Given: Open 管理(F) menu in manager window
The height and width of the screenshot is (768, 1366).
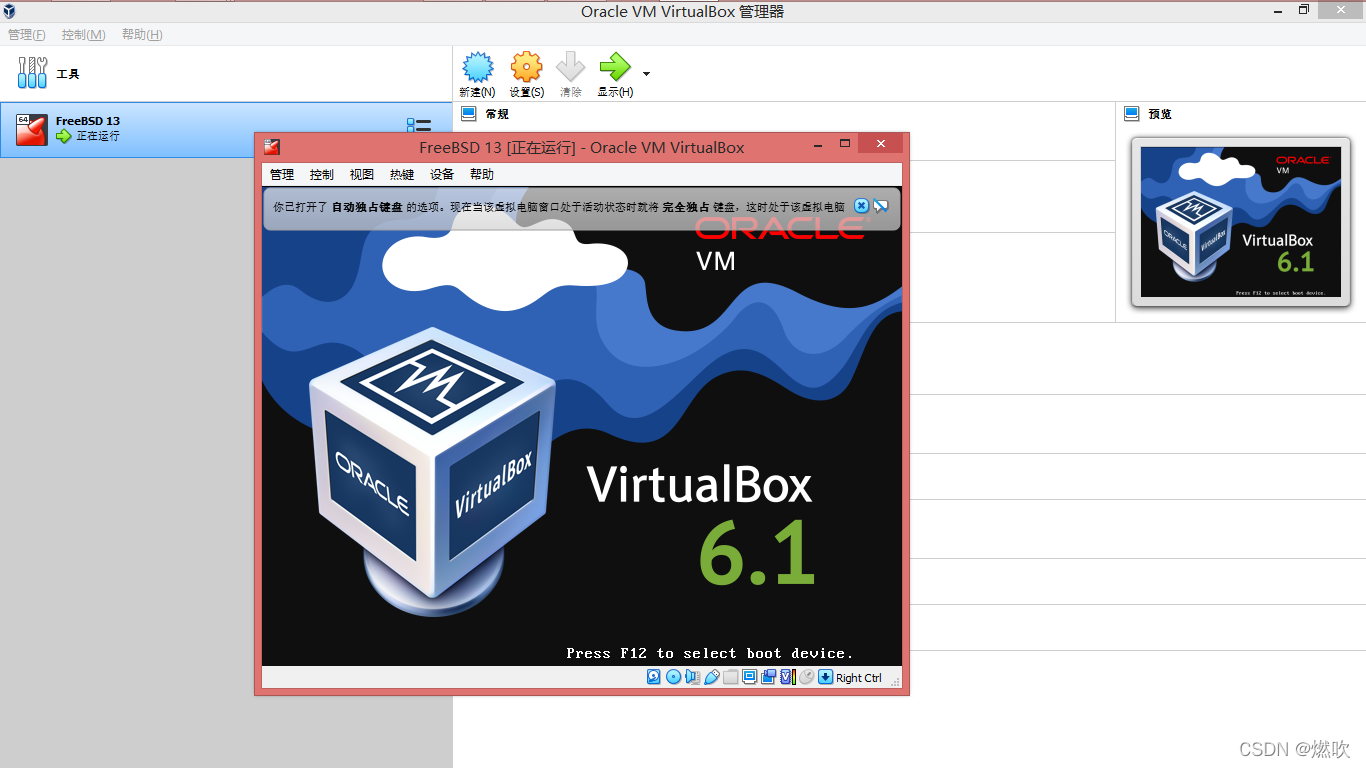Looking at the screenshot, I should pyautogui.click(x=27, y=35).
